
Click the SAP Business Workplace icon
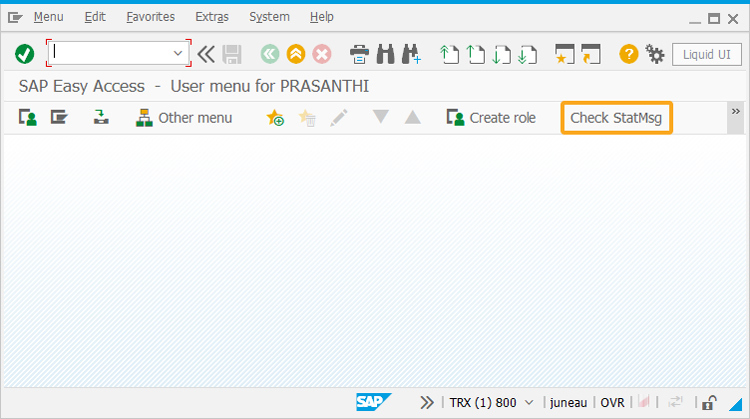pos(101,117)
